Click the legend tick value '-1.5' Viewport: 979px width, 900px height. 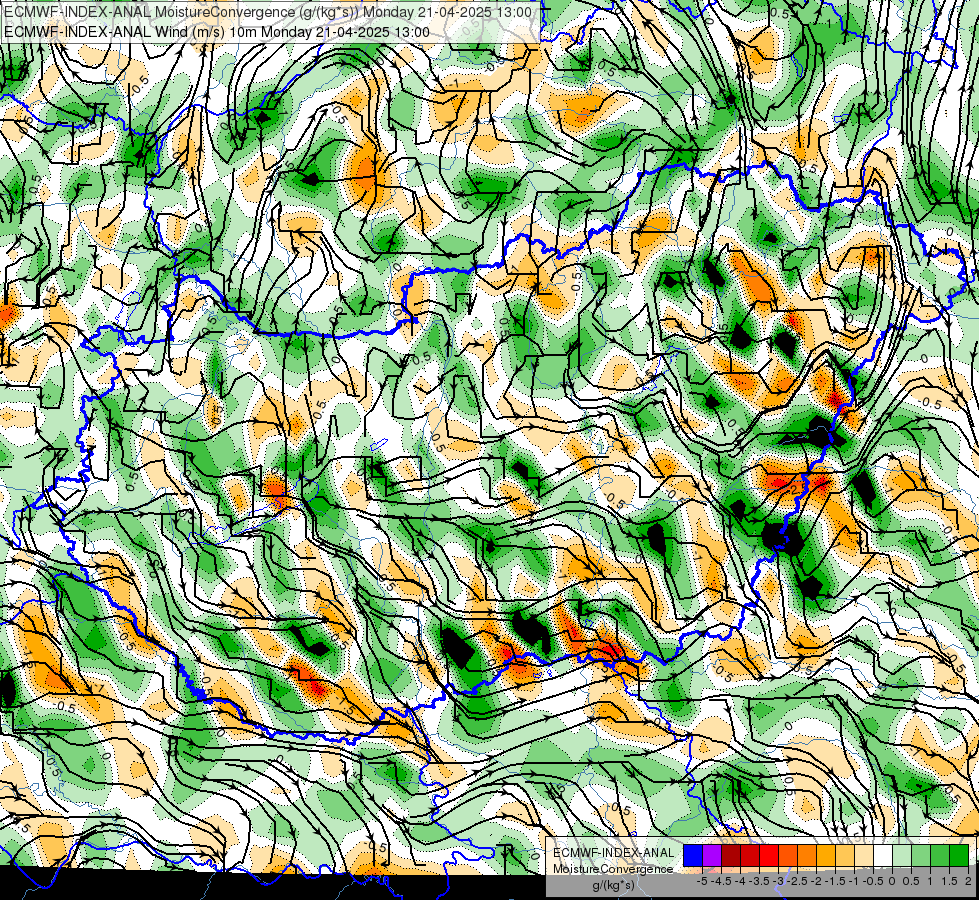[835, 881]
